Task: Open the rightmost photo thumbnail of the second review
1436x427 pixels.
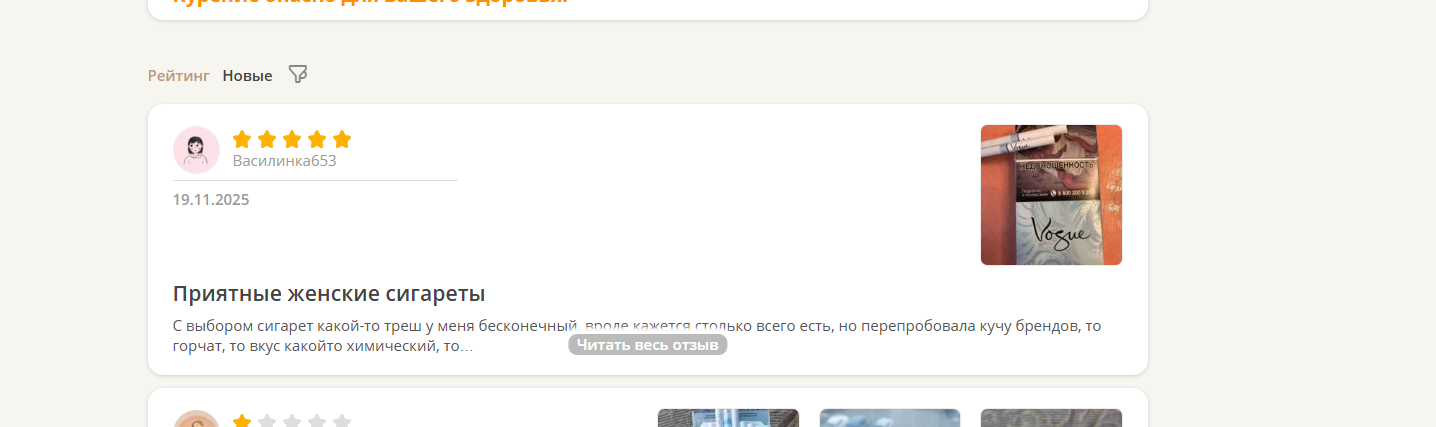Action: pyautogui.click(x=1051, y=418)
